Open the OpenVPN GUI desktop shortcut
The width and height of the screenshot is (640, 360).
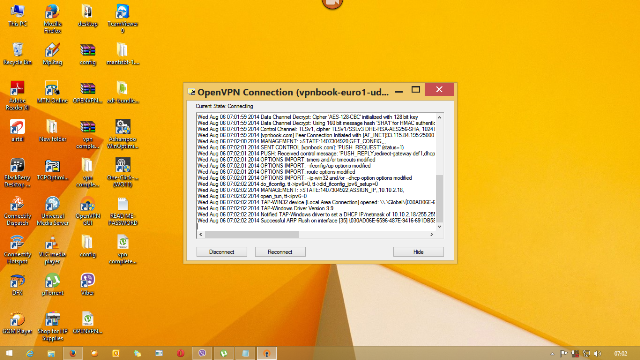[x=87, y=211]
